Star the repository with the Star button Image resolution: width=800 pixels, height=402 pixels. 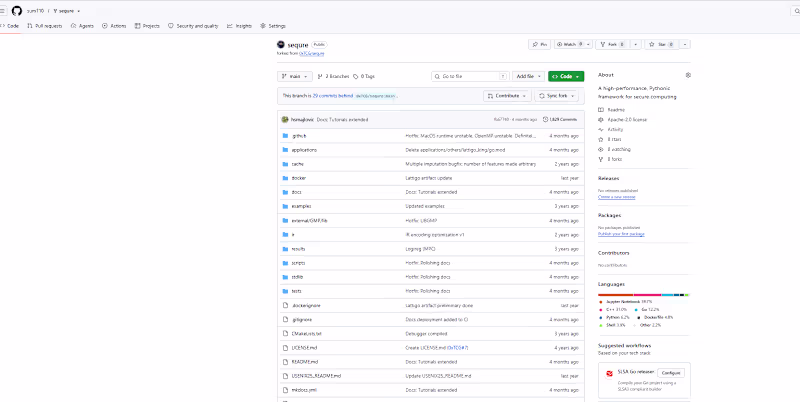pyautogui.click(x=662, y=44)
